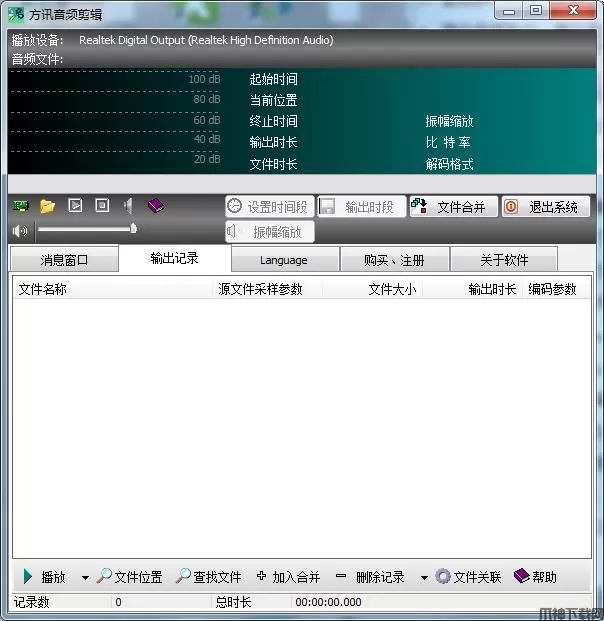Image resolution: width=604 pixels, height=621 pixels.
Task: Click 编码参数 column header
Action: click(556, 289)
